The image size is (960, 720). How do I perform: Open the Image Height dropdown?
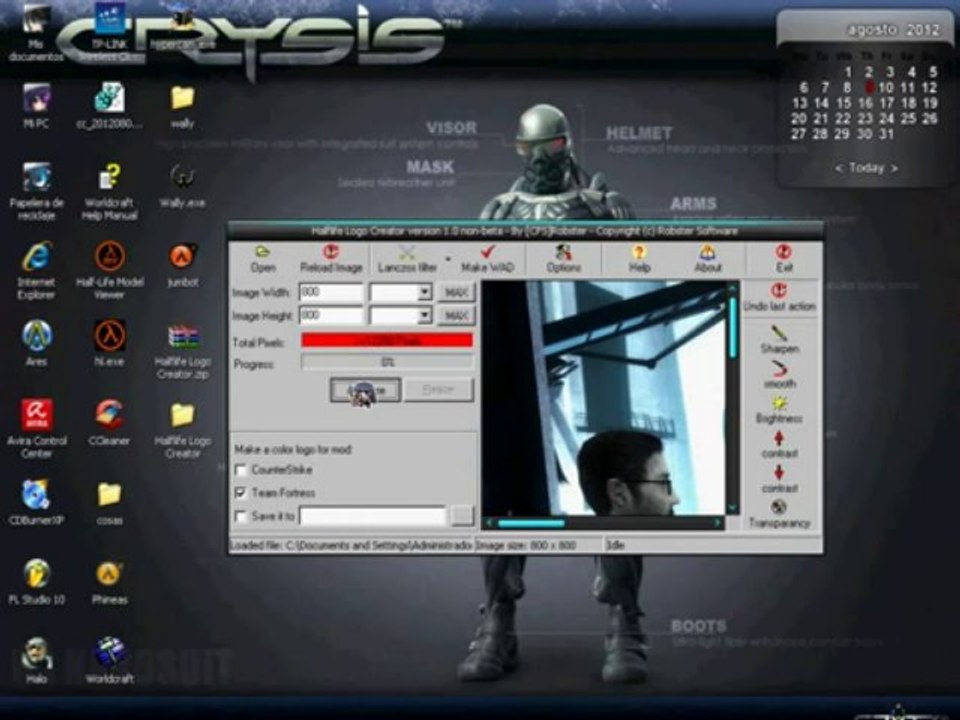pos(424,315)
